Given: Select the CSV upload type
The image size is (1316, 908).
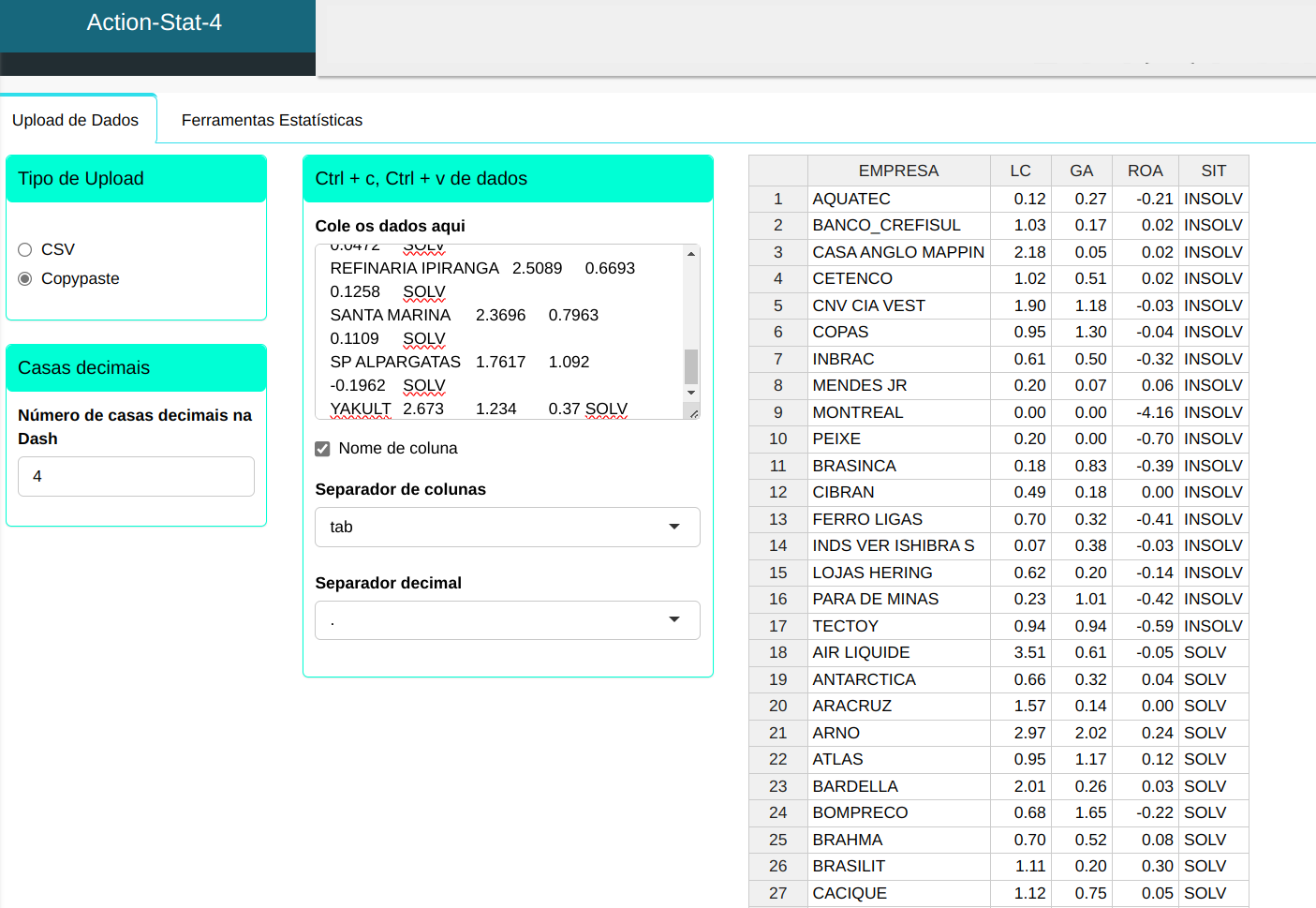Looking at the screenshot, I should click(x=25, y=249).
